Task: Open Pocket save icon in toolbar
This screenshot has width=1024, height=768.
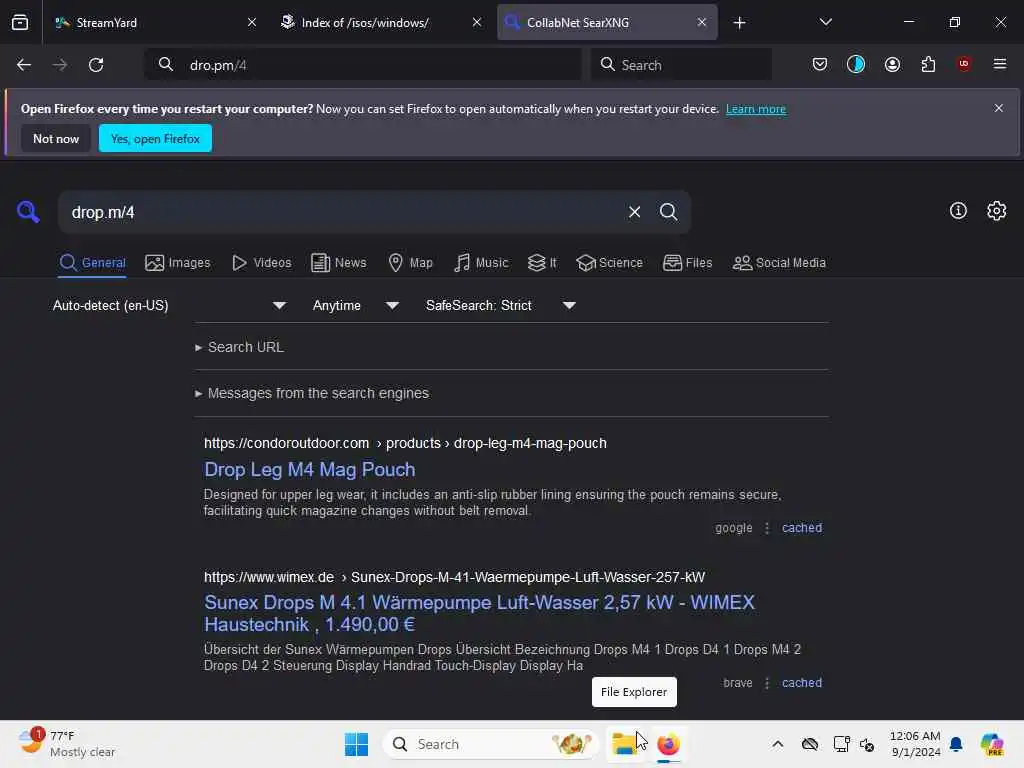Action: coord(820,64)
